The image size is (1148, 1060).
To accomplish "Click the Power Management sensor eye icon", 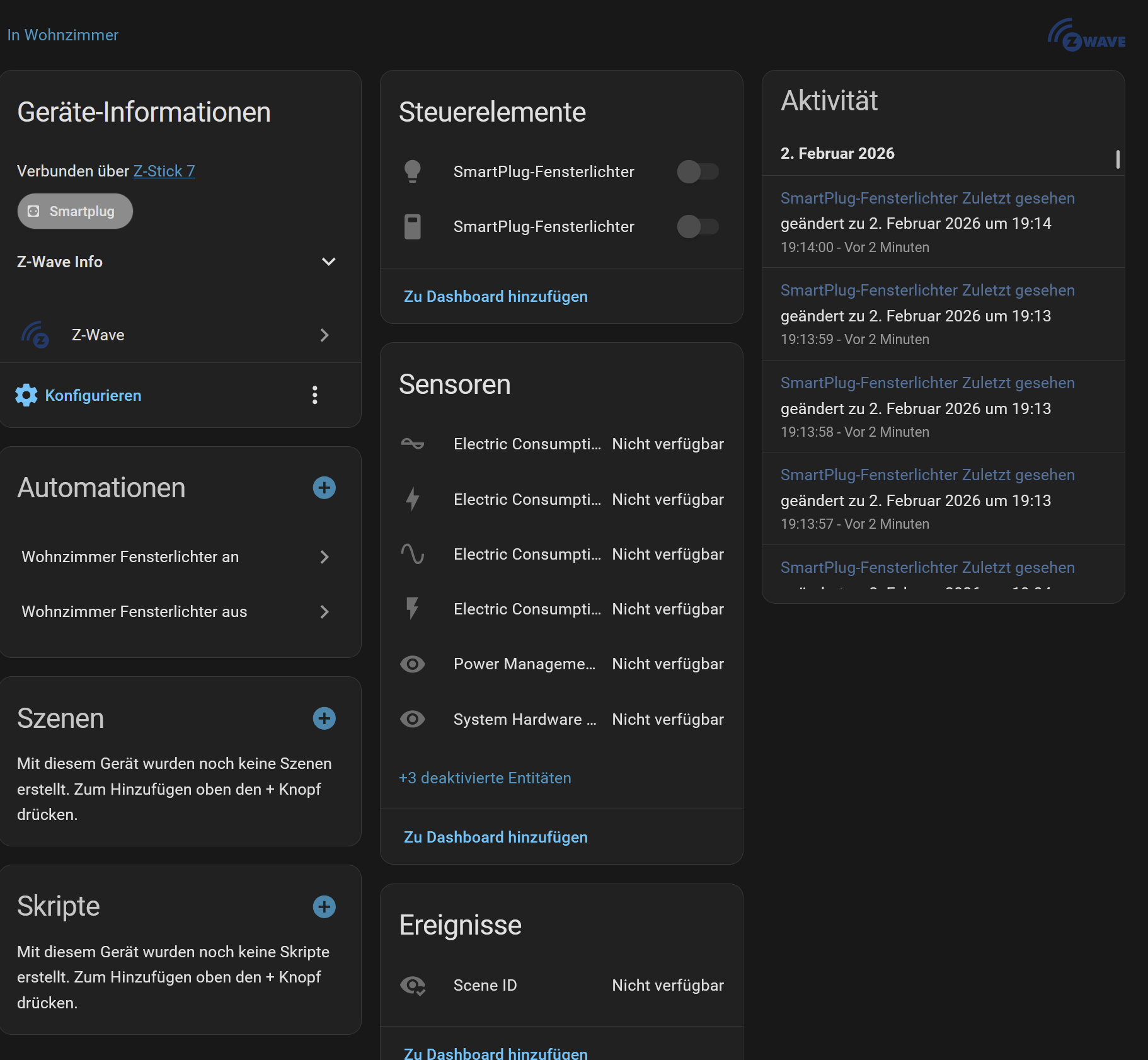I will [x=413, y=664].
